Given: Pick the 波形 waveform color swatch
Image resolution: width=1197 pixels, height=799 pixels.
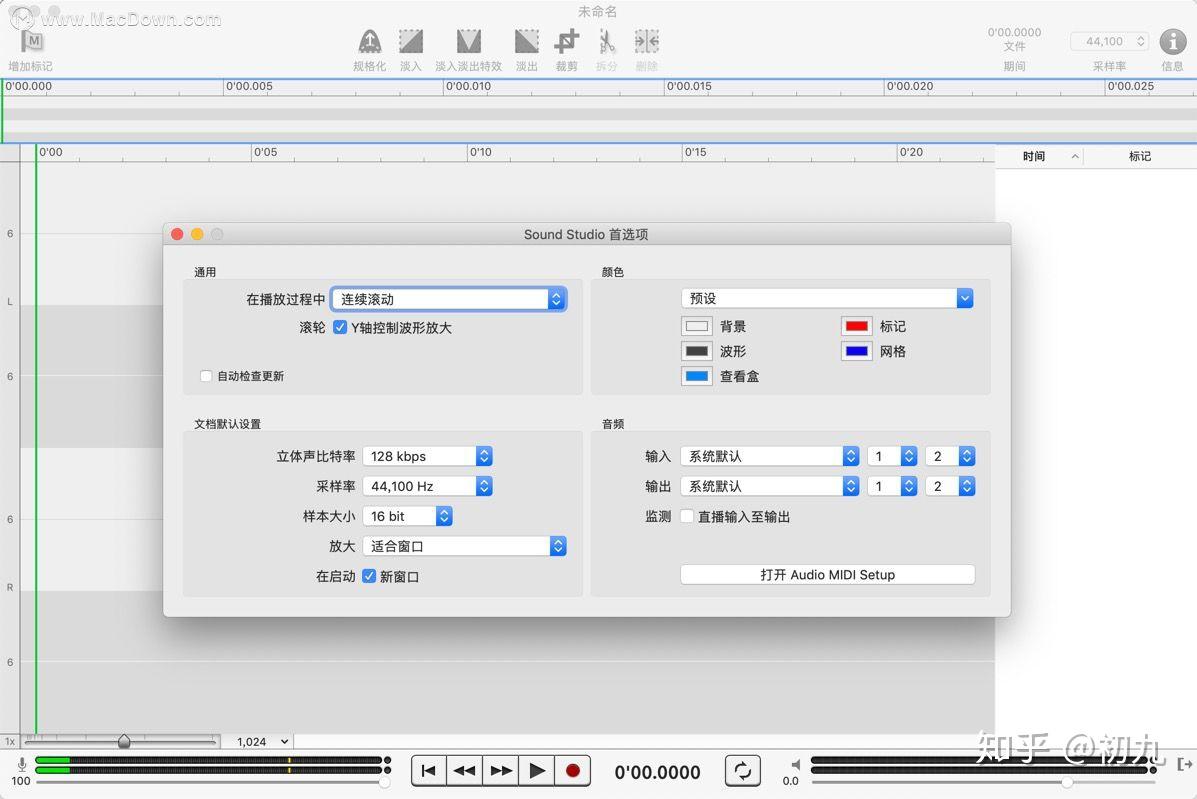Looking at the screenshot, I should click(x=696, y=351).
